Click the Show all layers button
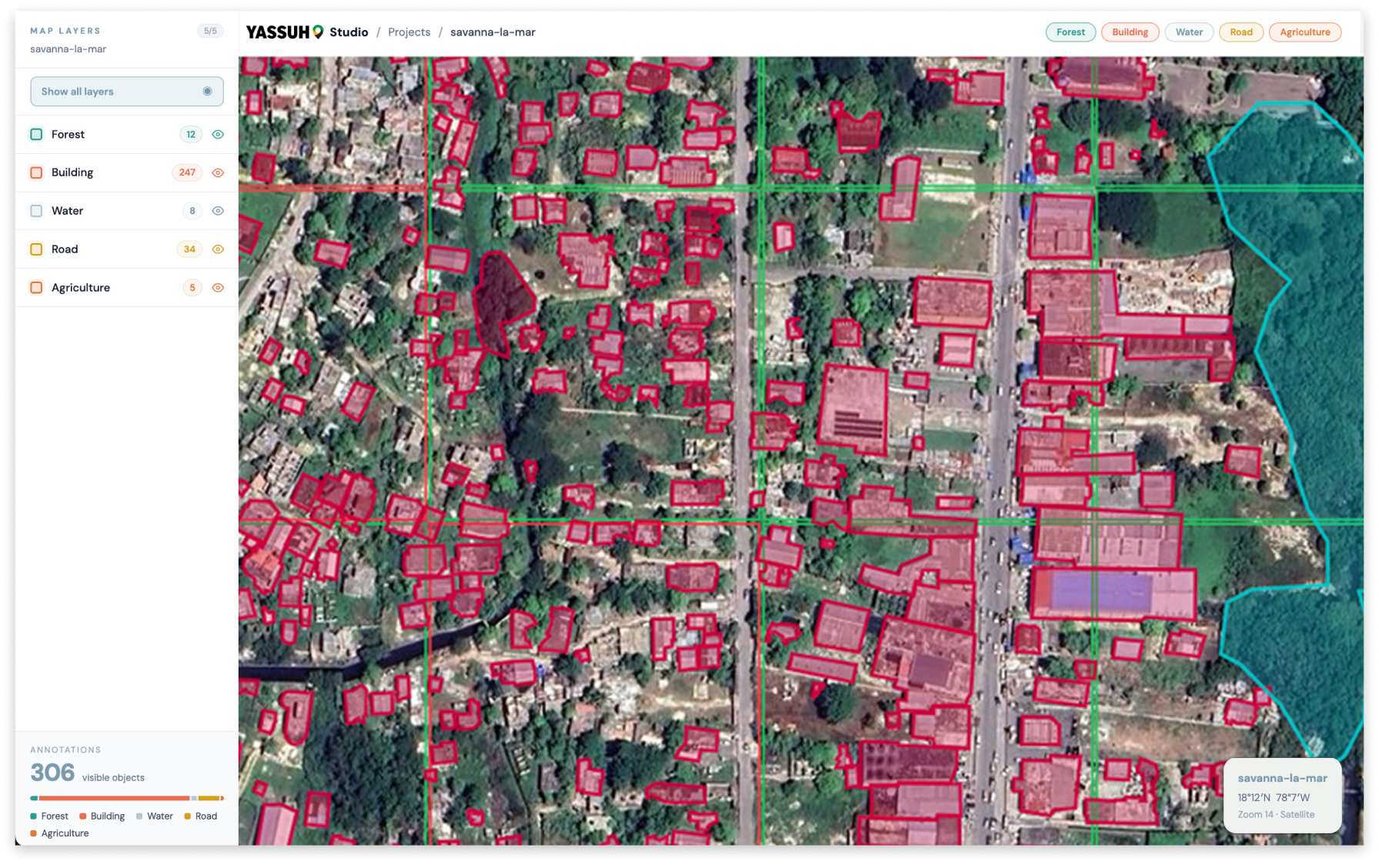1379x868 pixels. coord(126,92)
